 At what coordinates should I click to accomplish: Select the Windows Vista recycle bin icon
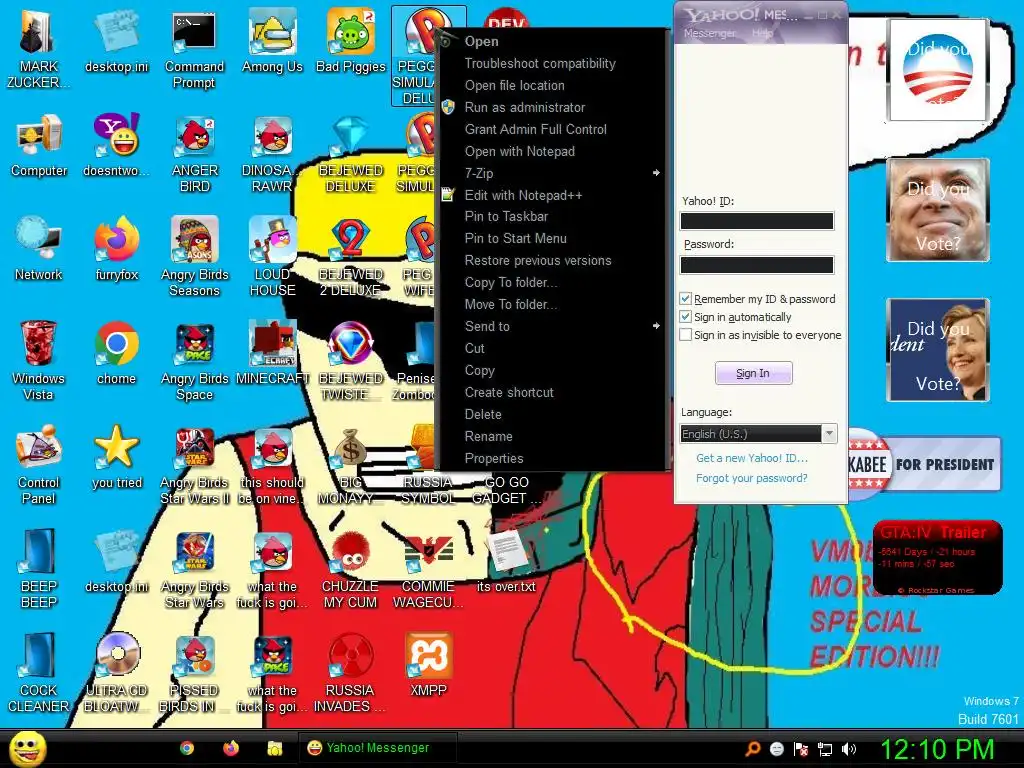(x=39, y=362)
